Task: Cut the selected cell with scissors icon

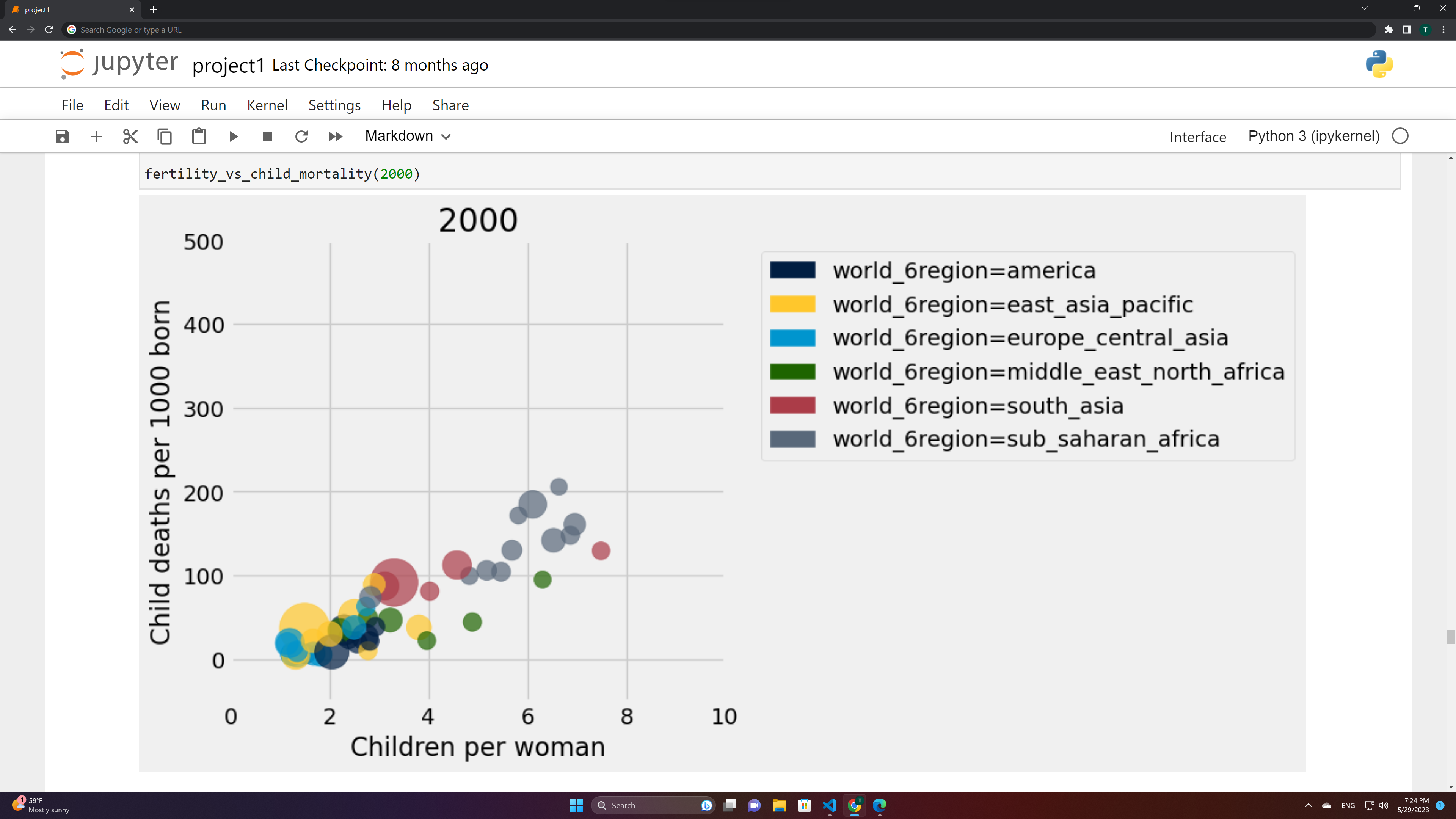Action: [x=130, y=136]
